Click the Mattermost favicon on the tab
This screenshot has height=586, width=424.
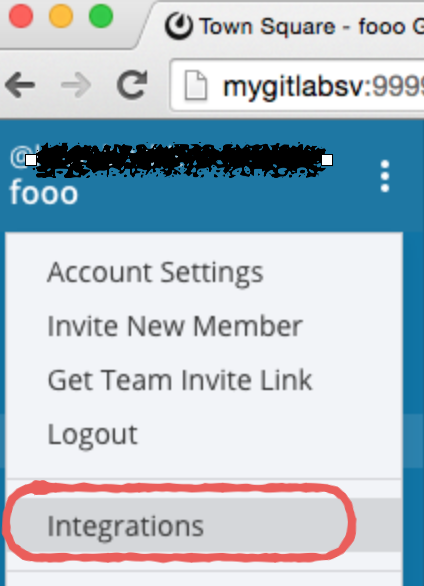[x=179, y=26]
